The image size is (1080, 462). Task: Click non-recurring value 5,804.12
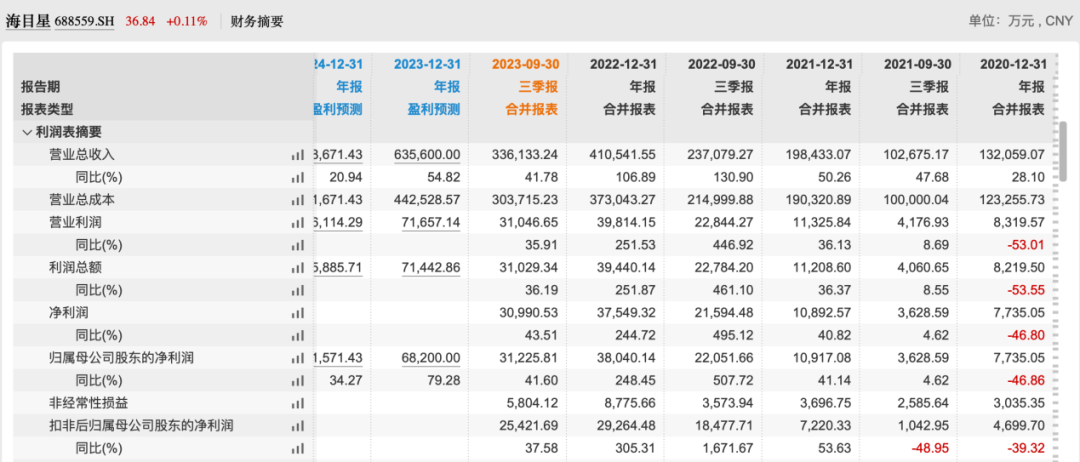pos(533,403)
